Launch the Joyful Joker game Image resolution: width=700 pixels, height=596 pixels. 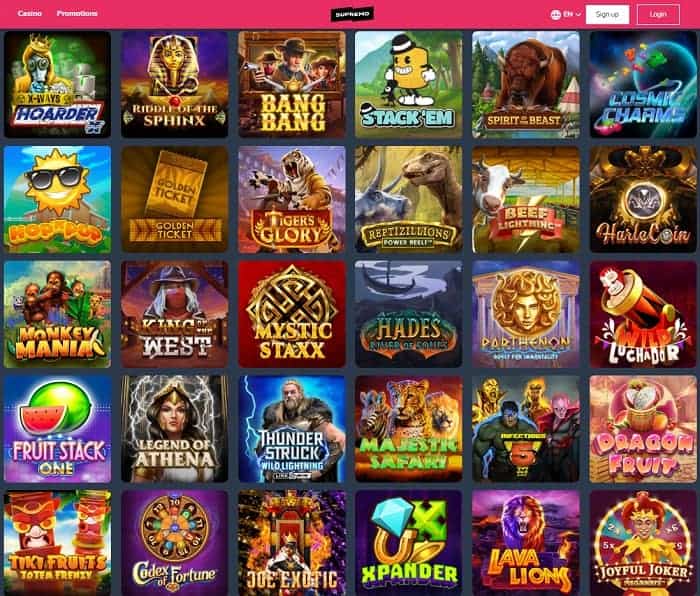643,543
